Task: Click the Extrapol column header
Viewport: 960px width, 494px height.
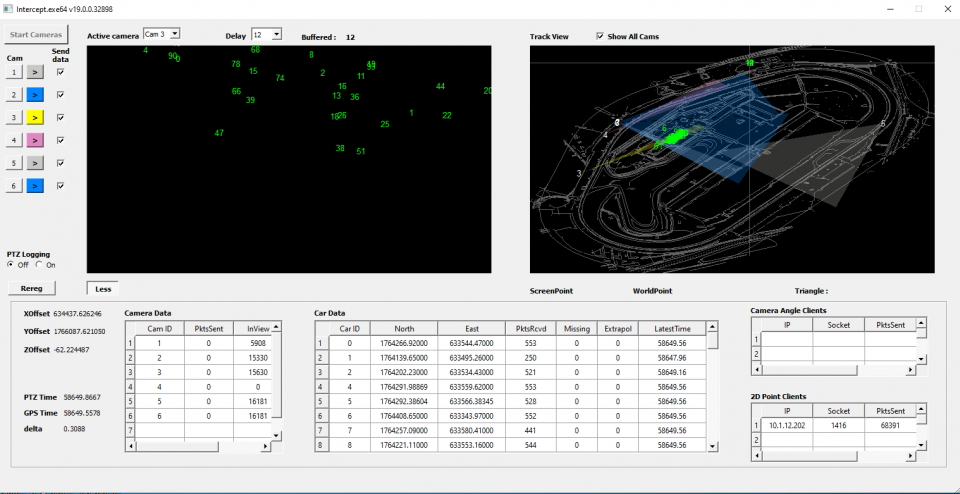Action: pyautogui.click(x=618, y=329)
